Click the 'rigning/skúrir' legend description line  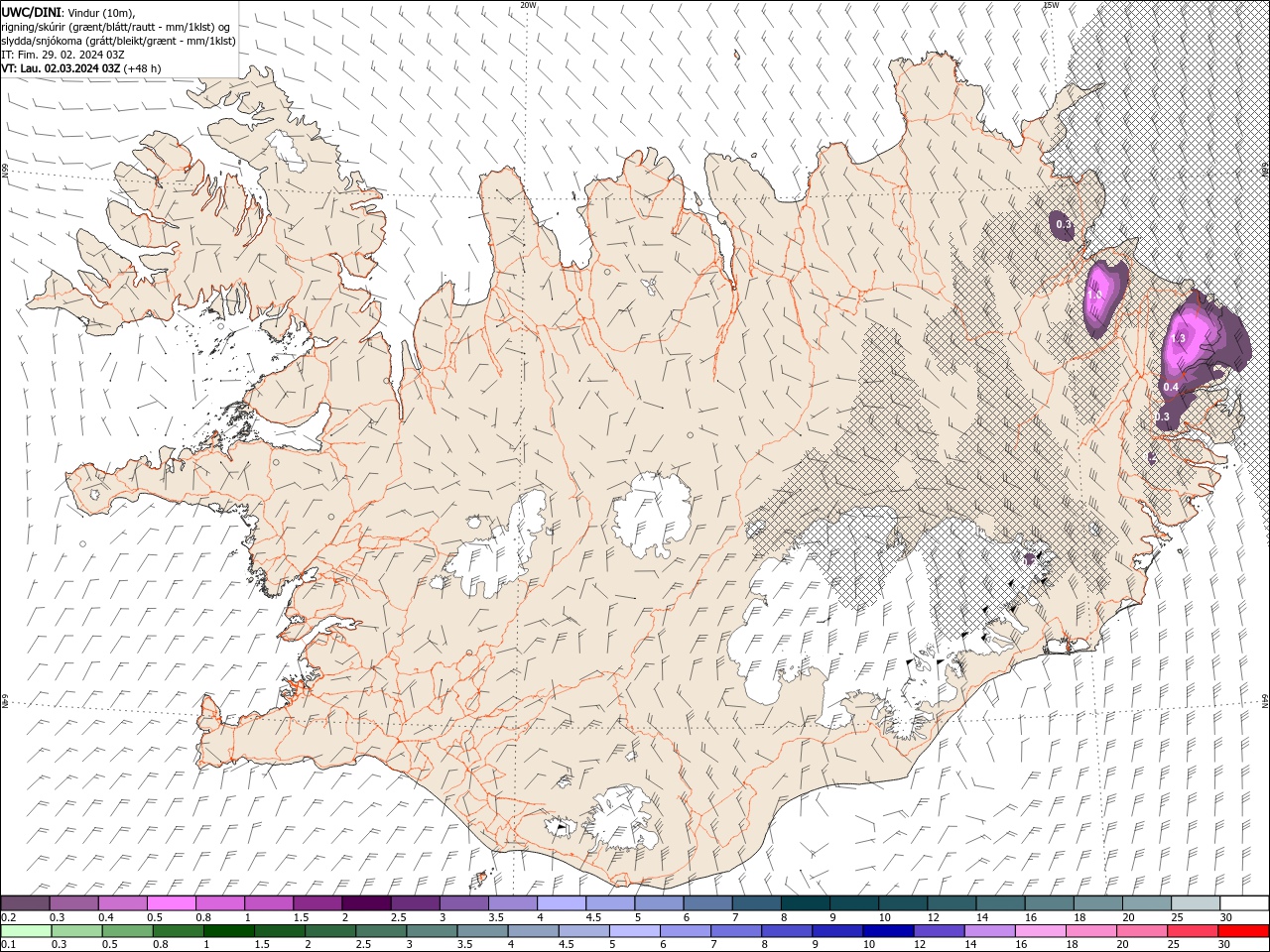click(115, 27)
